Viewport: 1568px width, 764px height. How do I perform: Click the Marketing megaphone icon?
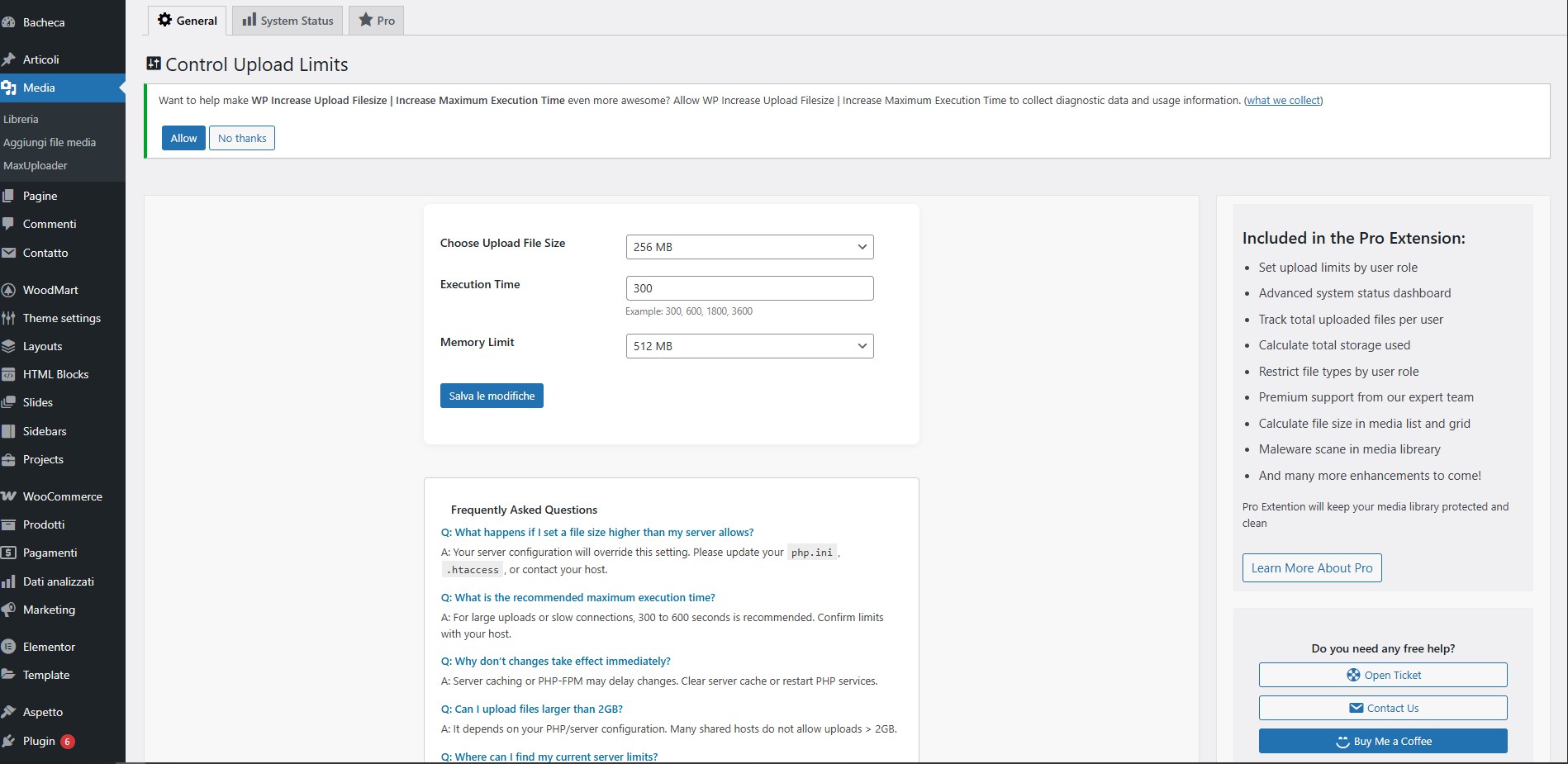(x=8, y=610)
